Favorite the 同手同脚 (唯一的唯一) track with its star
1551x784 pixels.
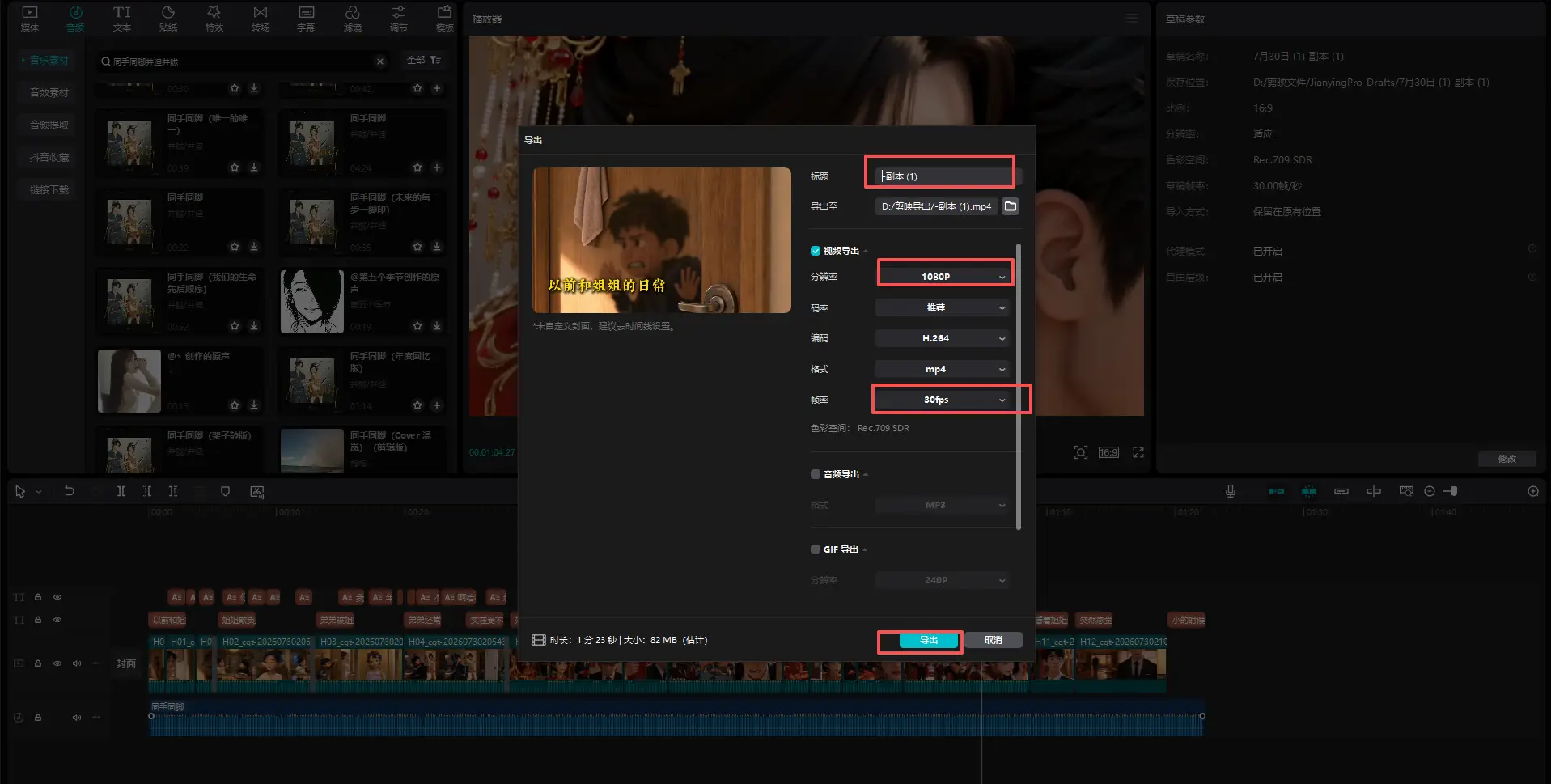[x=235, y=167]
